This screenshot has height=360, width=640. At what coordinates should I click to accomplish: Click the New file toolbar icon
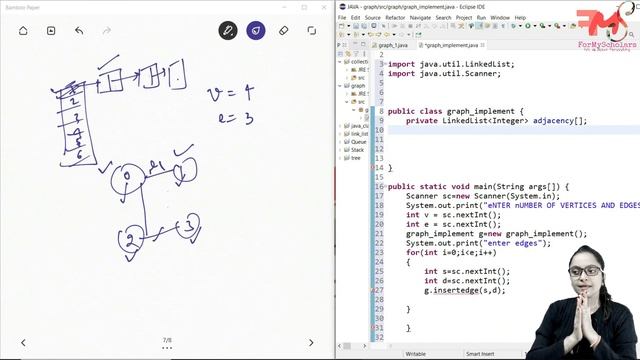[x=341, y=26]
